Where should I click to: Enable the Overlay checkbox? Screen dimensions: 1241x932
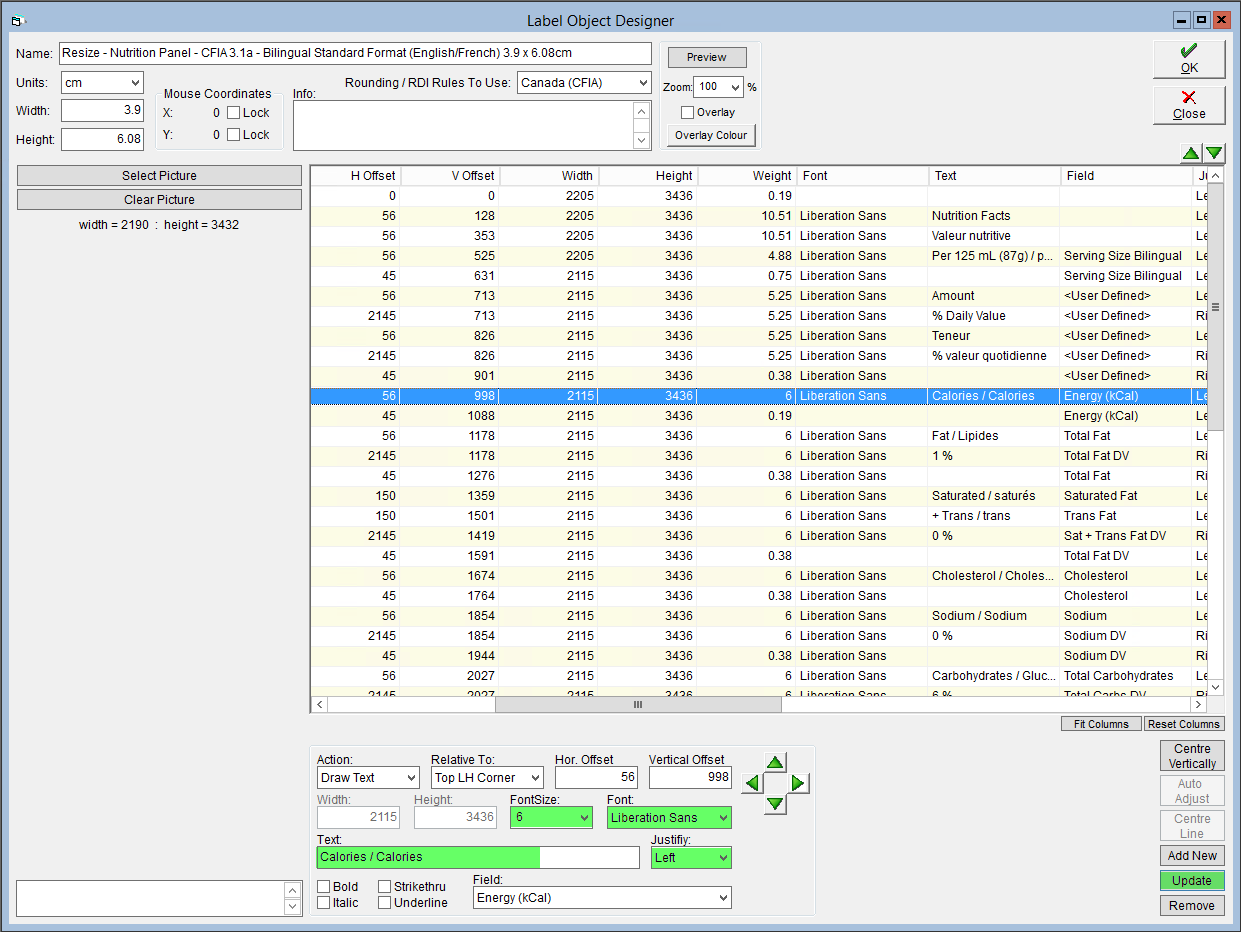(687, 113)
